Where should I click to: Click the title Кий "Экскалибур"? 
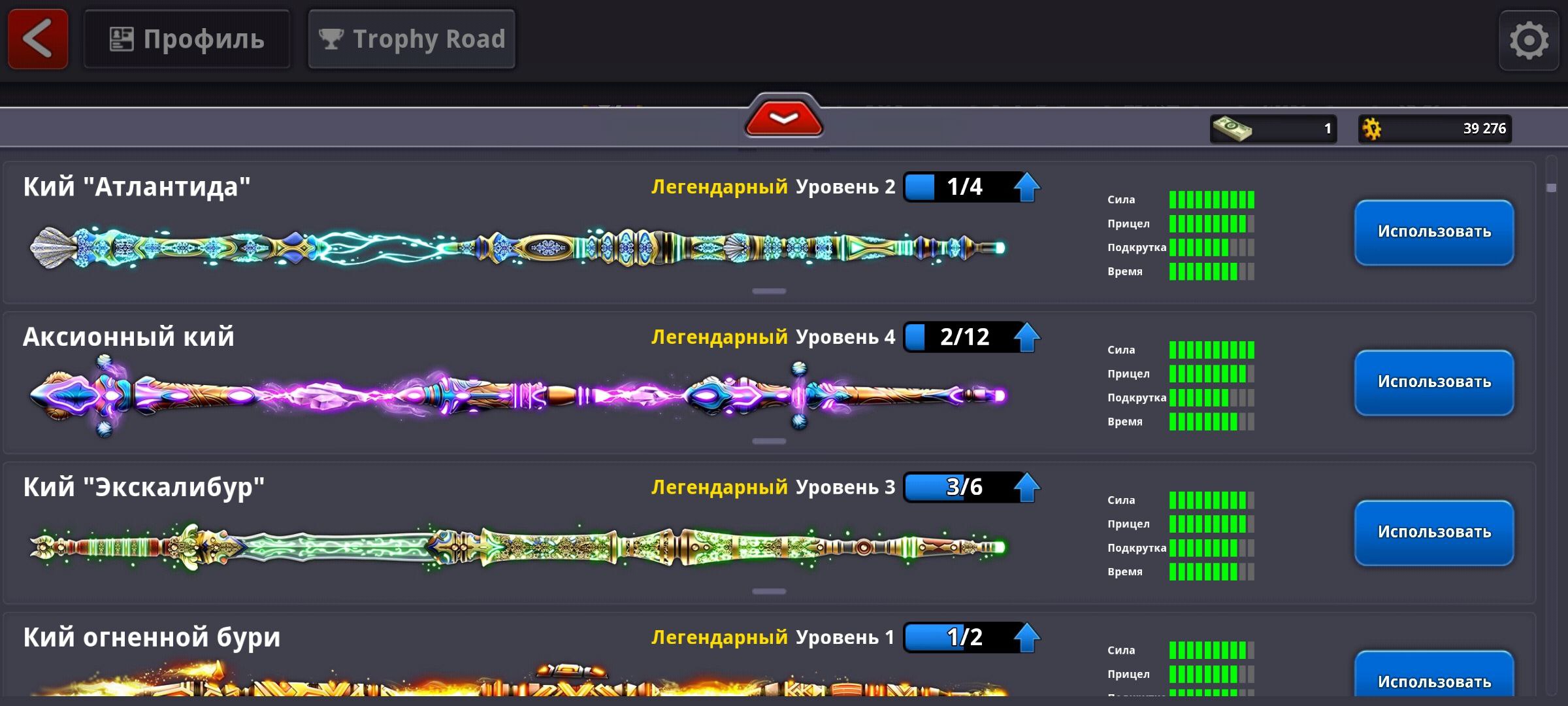pyautogui.click(x=144, y=488)
